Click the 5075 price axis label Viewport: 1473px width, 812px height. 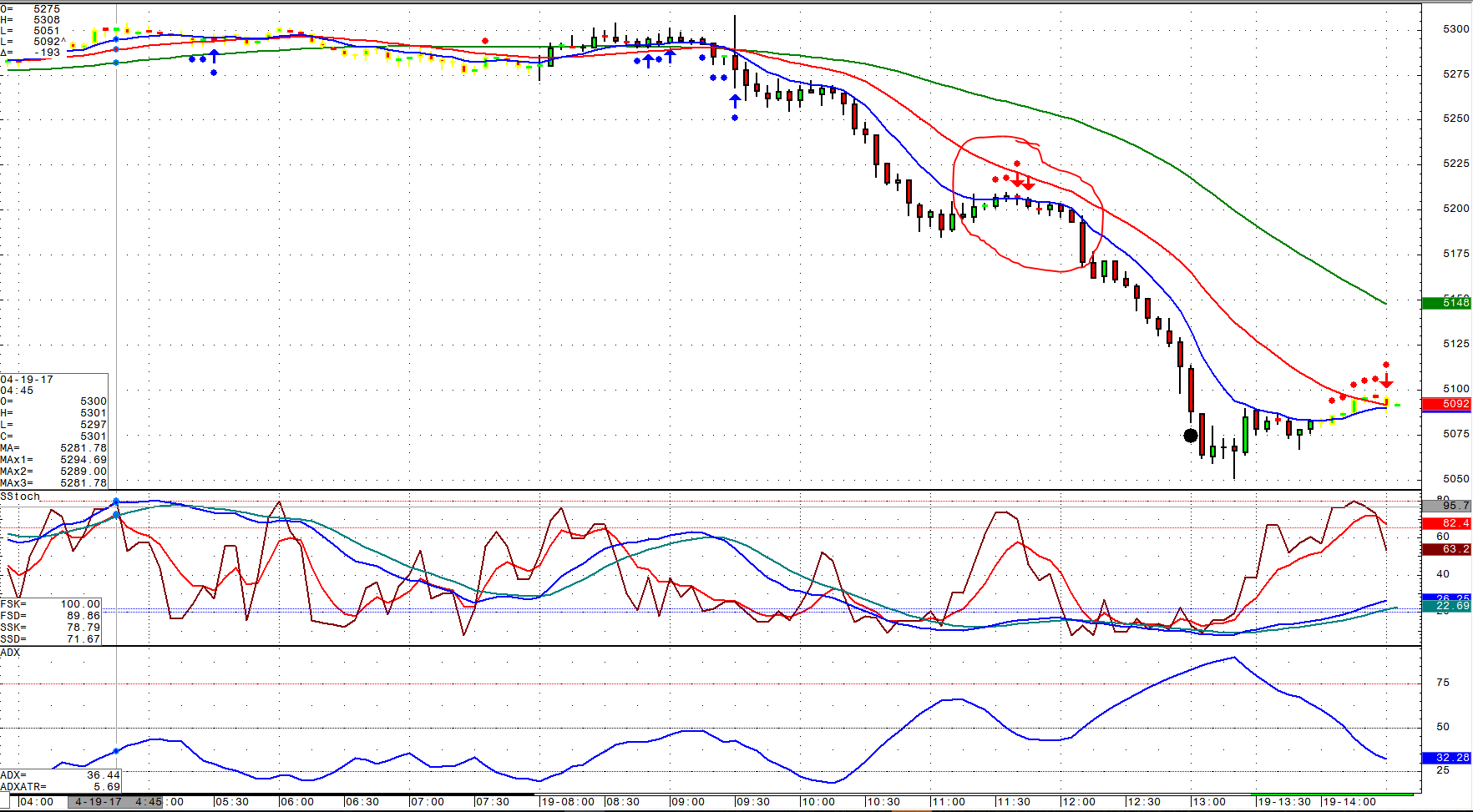tap(1455, 434)
